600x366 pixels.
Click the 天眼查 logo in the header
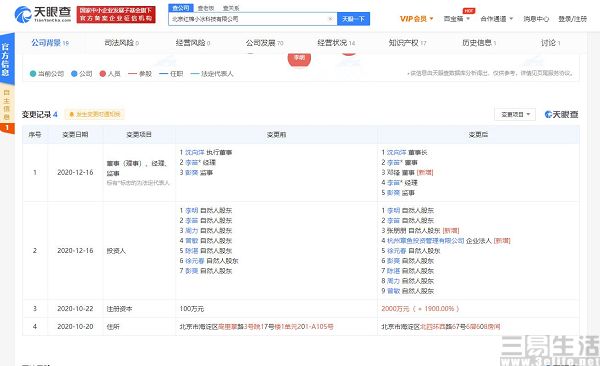click(x=42, y=14)
